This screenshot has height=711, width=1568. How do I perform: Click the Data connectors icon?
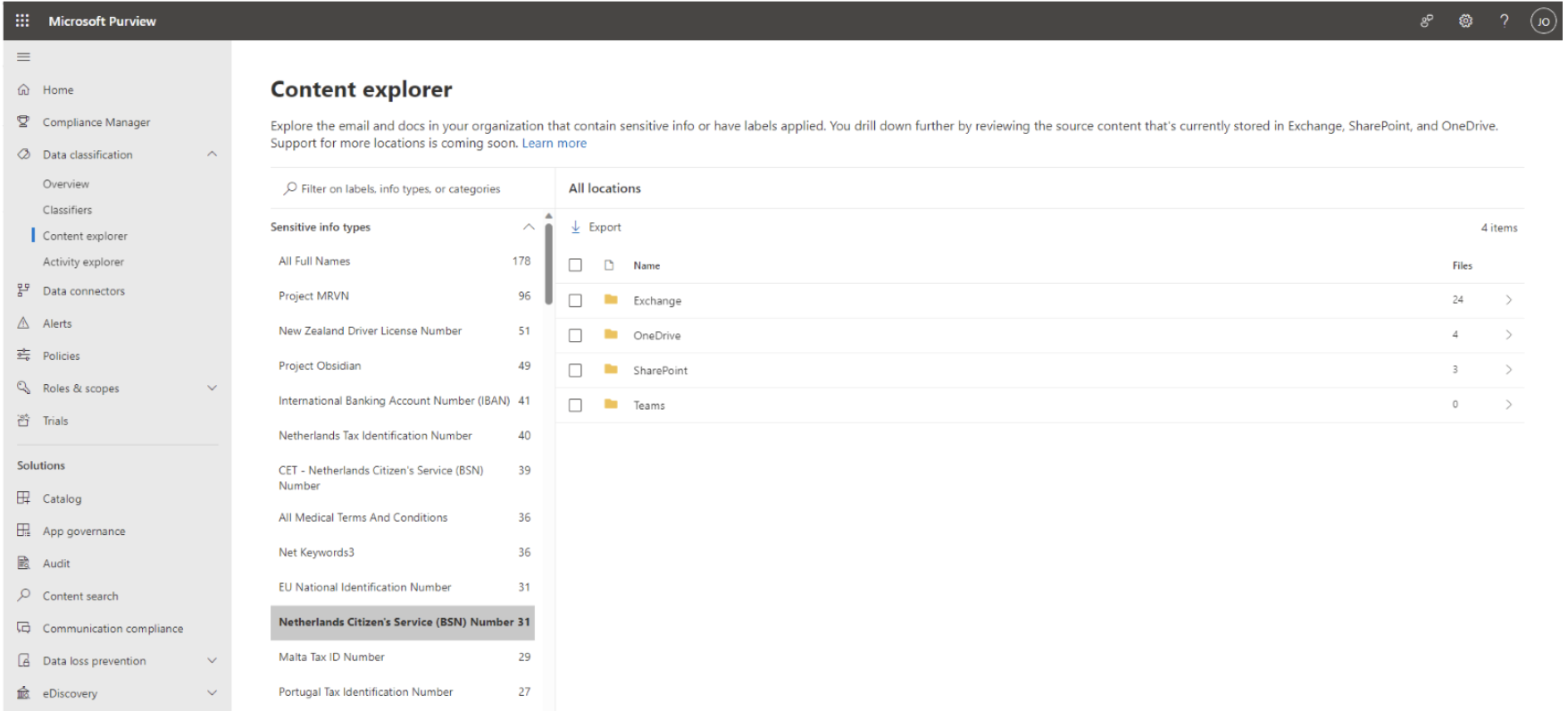click(24, 290)
